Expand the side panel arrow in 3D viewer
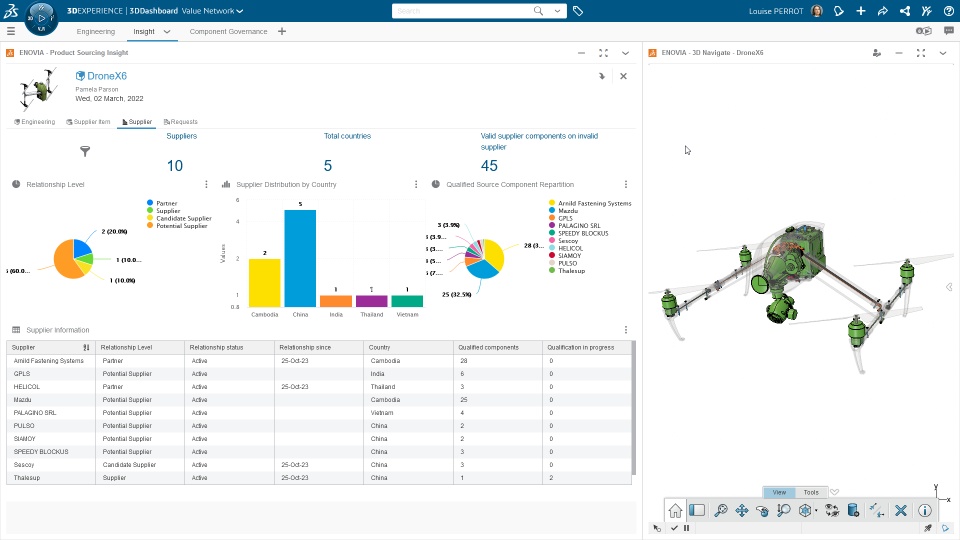The image size is (960, 540). point(949,287)
